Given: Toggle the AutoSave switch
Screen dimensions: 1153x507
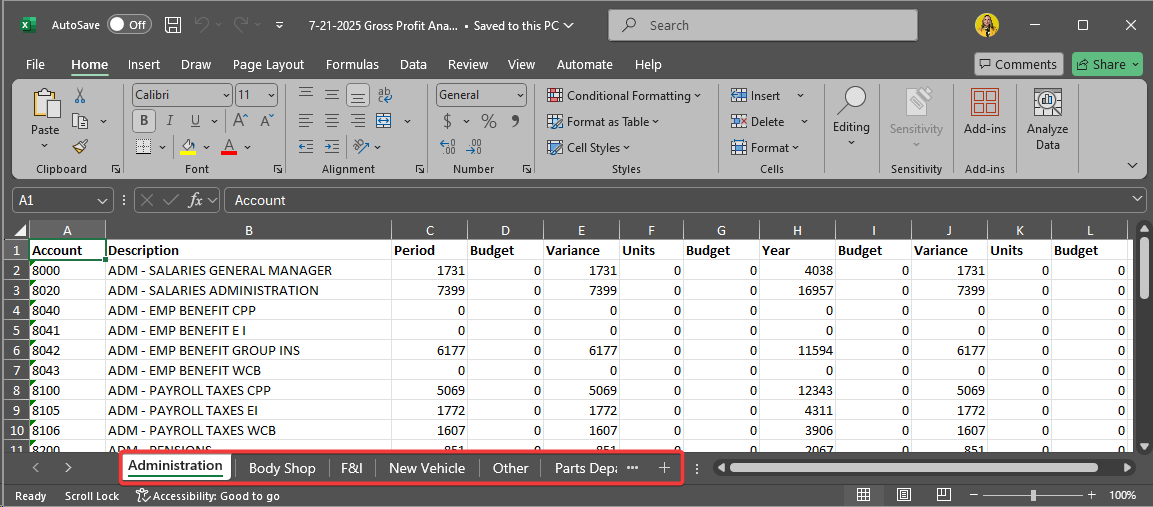Looking at the screenshot, I should pyautogui.click(x=129, y=25).
